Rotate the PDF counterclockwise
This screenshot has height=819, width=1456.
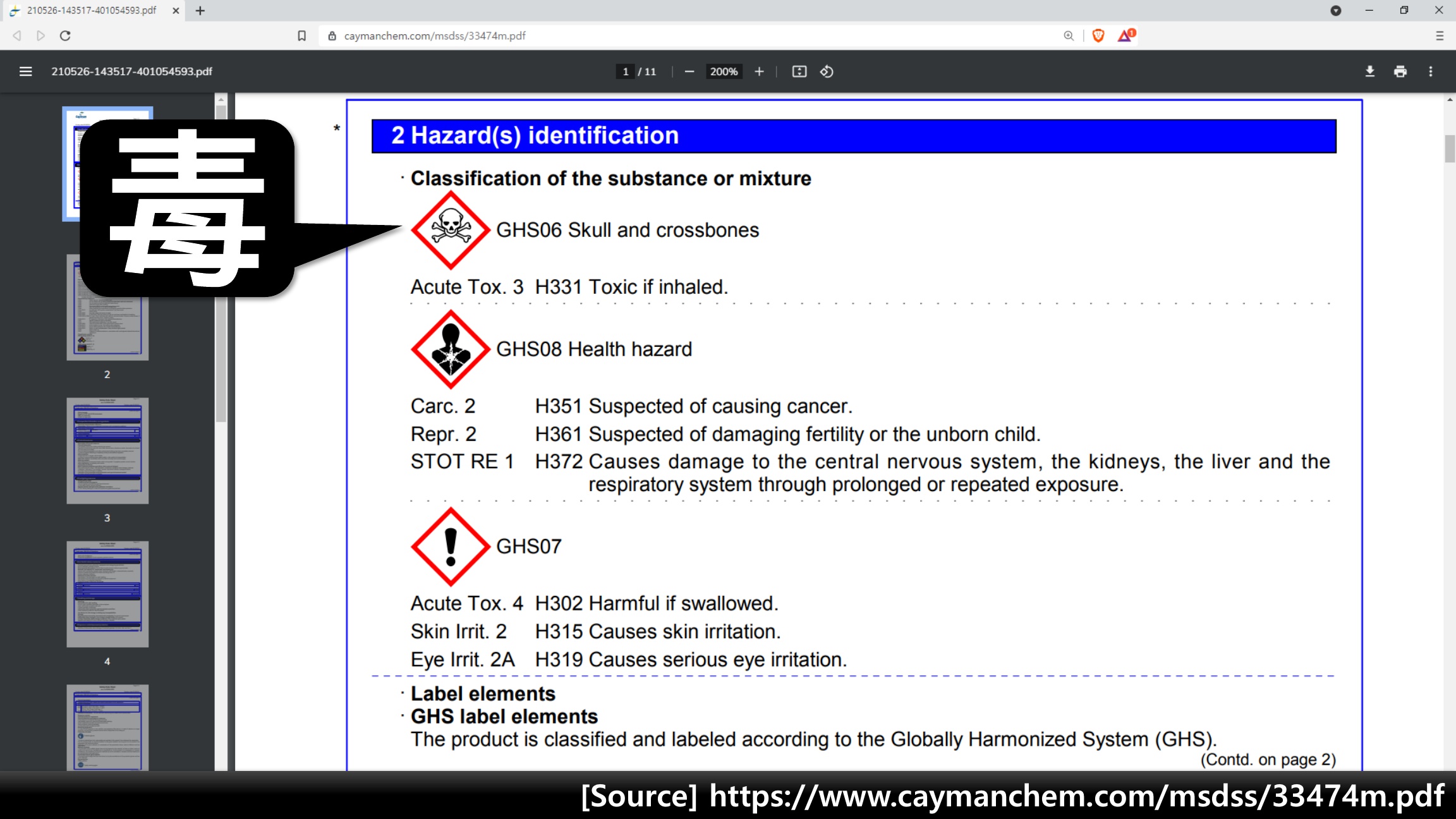827,71
